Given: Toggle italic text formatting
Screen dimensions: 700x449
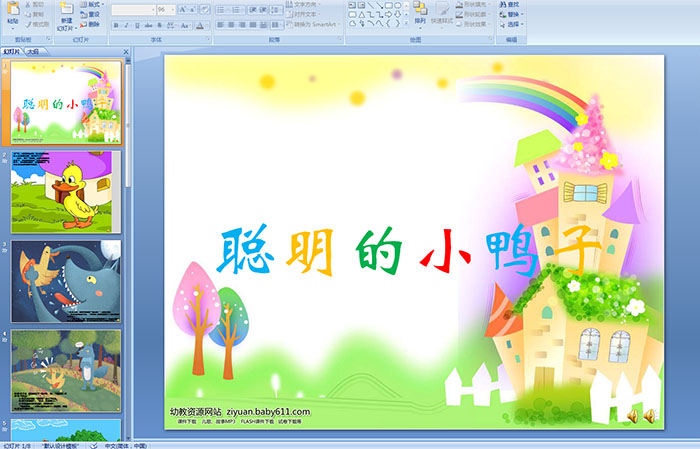Looking at the screenshot, I should [124, 24].
